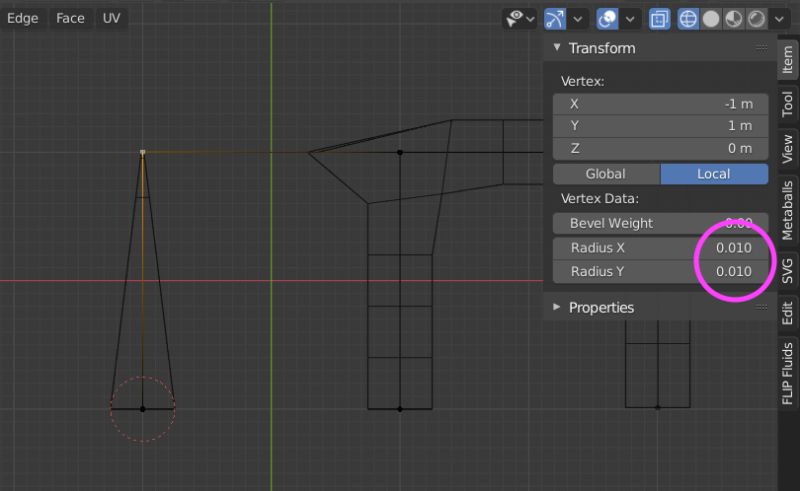
Task: Switch to Global coordinates
Action: (x=607, y=174)
